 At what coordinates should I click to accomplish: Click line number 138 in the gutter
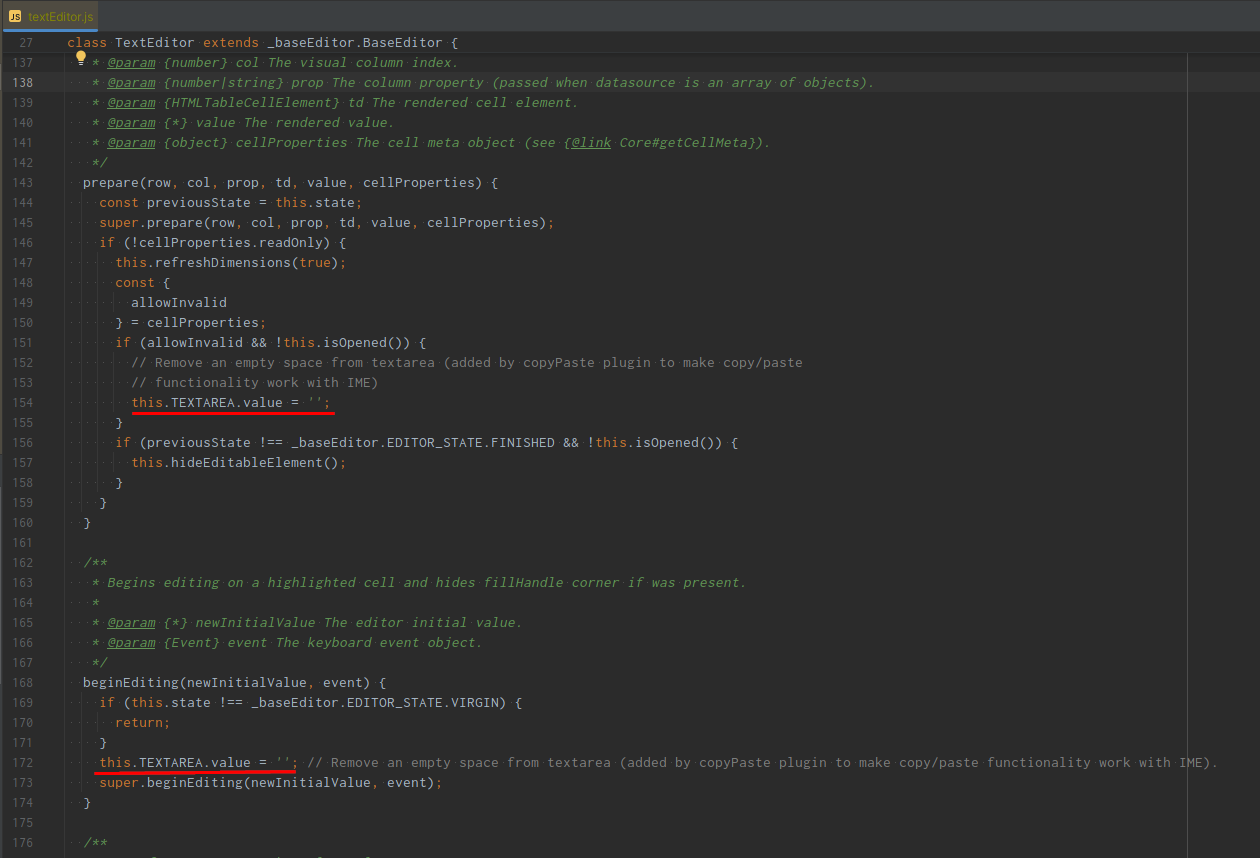pyautogui.click(x=22, y=82)
